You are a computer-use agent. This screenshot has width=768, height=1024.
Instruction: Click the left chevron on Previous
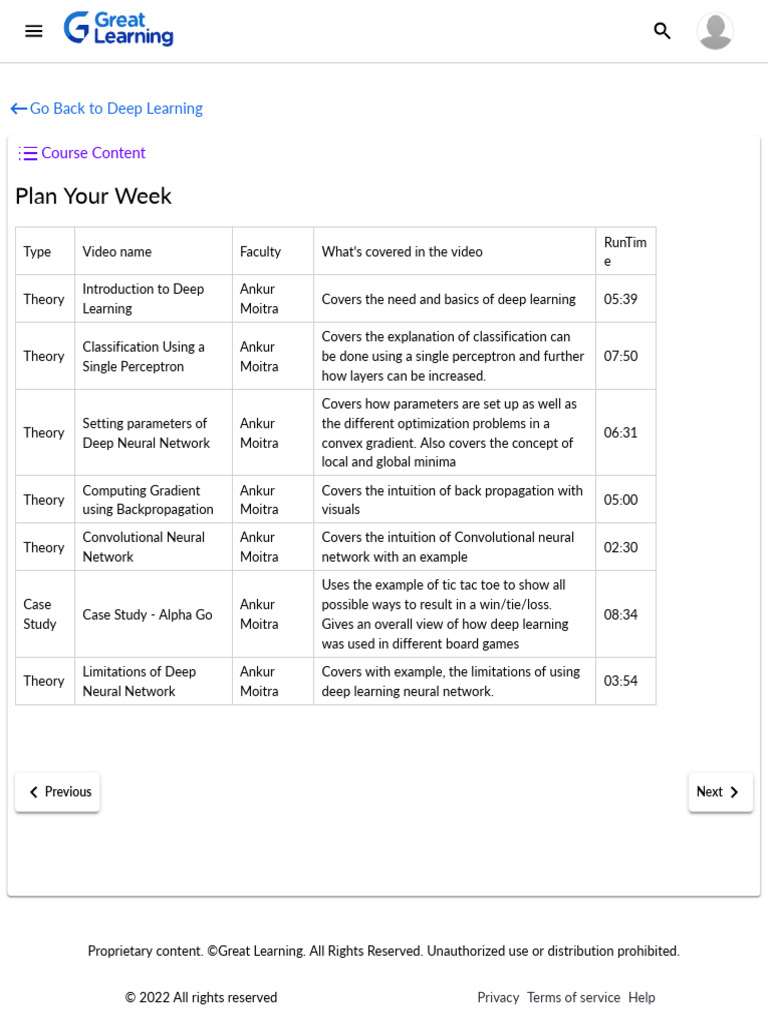pos(34,792)
